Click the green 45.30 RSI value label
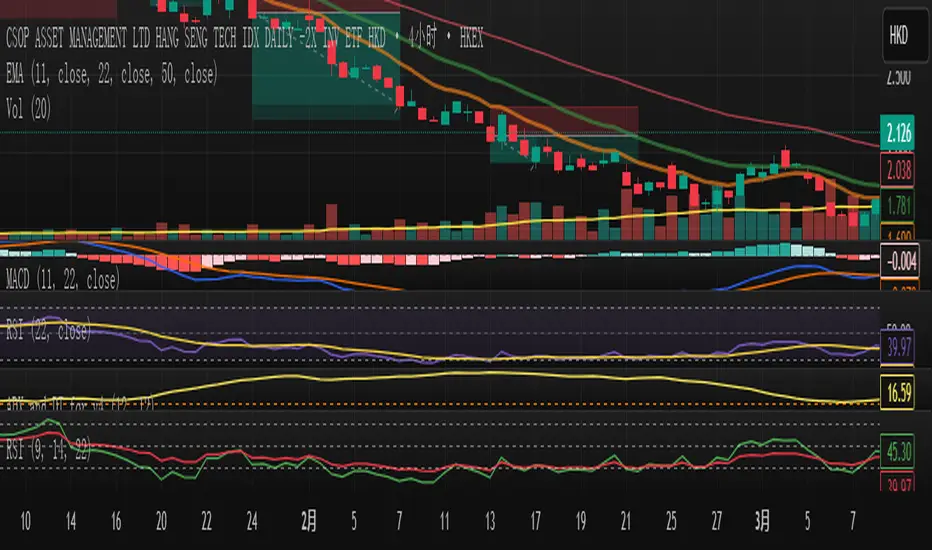Viewport: 932px width, 550px height. coord(897,452)
